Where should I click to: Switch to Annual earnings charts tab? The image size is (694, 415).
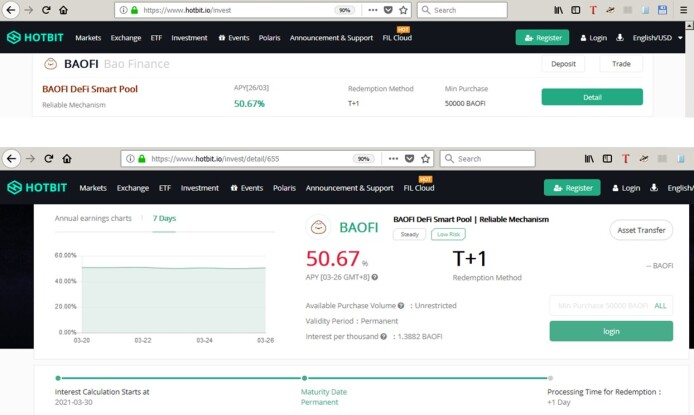[x=93, y=218]
